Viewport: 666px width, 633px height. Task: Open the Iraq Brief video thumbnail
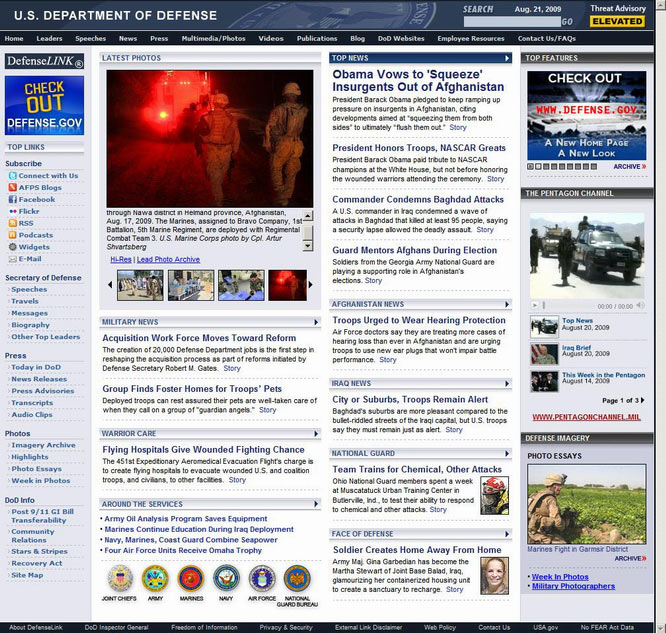[x=544, y=354]
